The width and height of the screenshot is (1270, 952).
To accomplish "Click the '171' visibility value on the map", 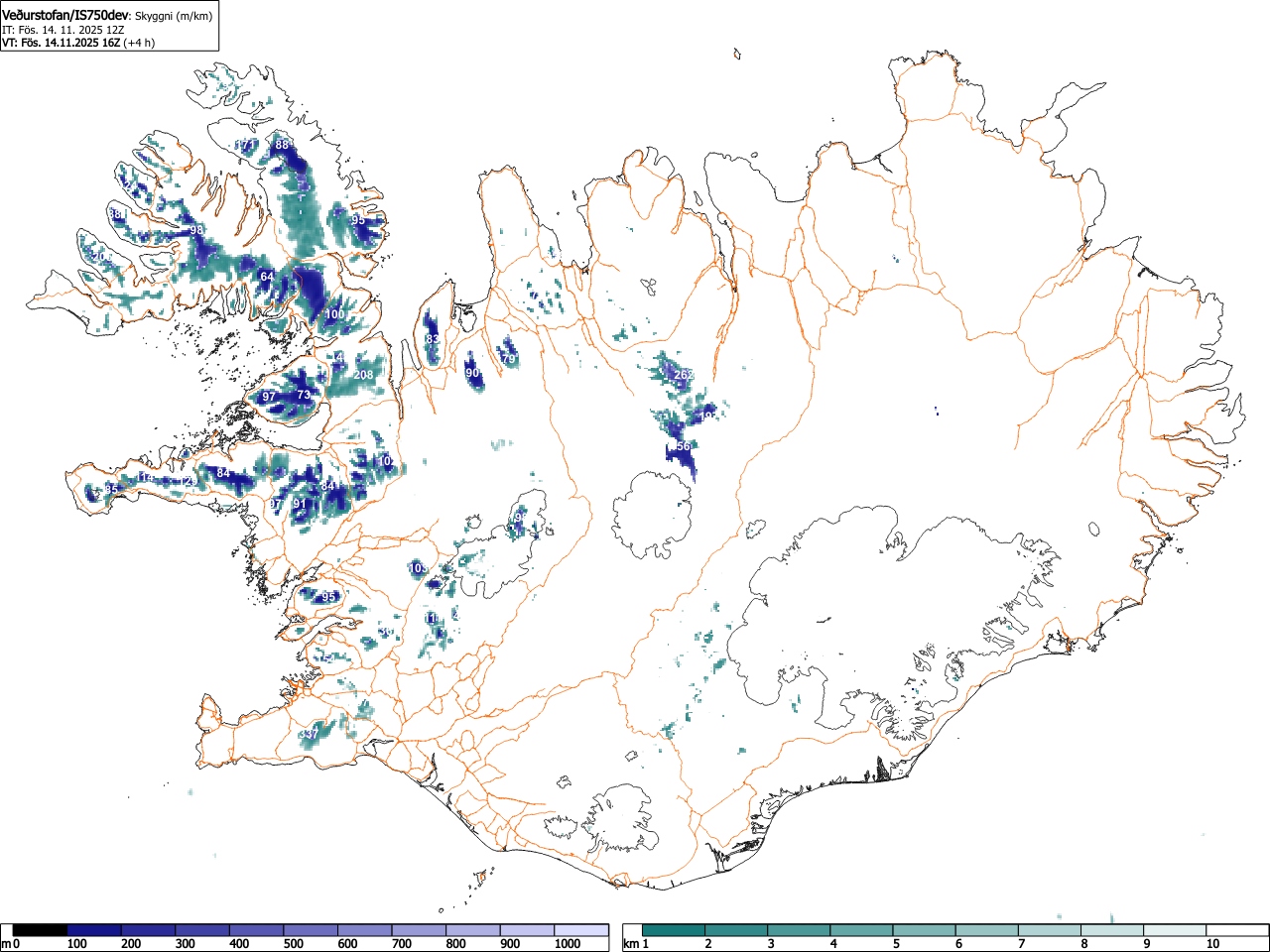I will tap(245, 145).
